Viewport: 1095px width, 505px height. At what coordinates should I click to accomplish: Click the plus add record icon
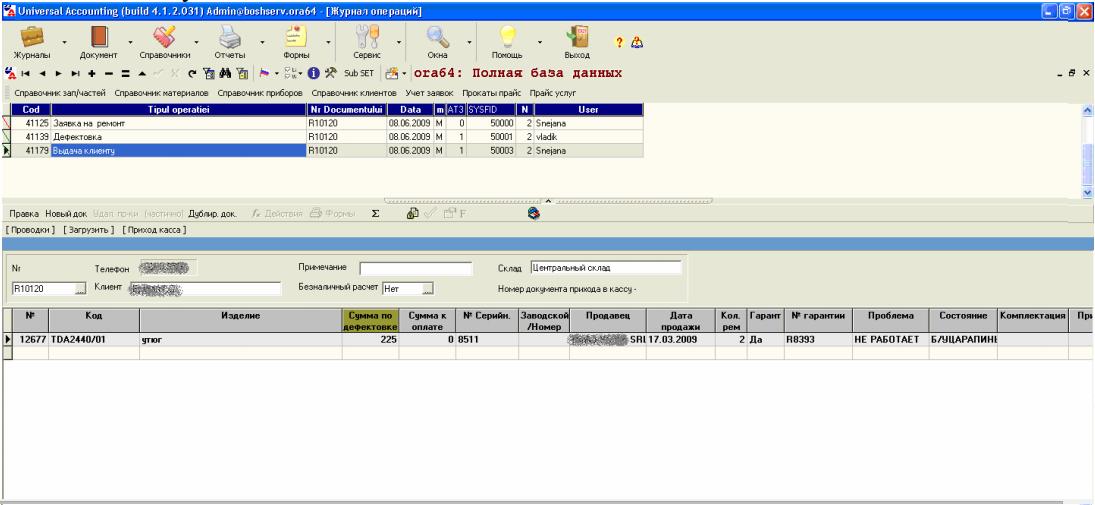click(91, 73)
